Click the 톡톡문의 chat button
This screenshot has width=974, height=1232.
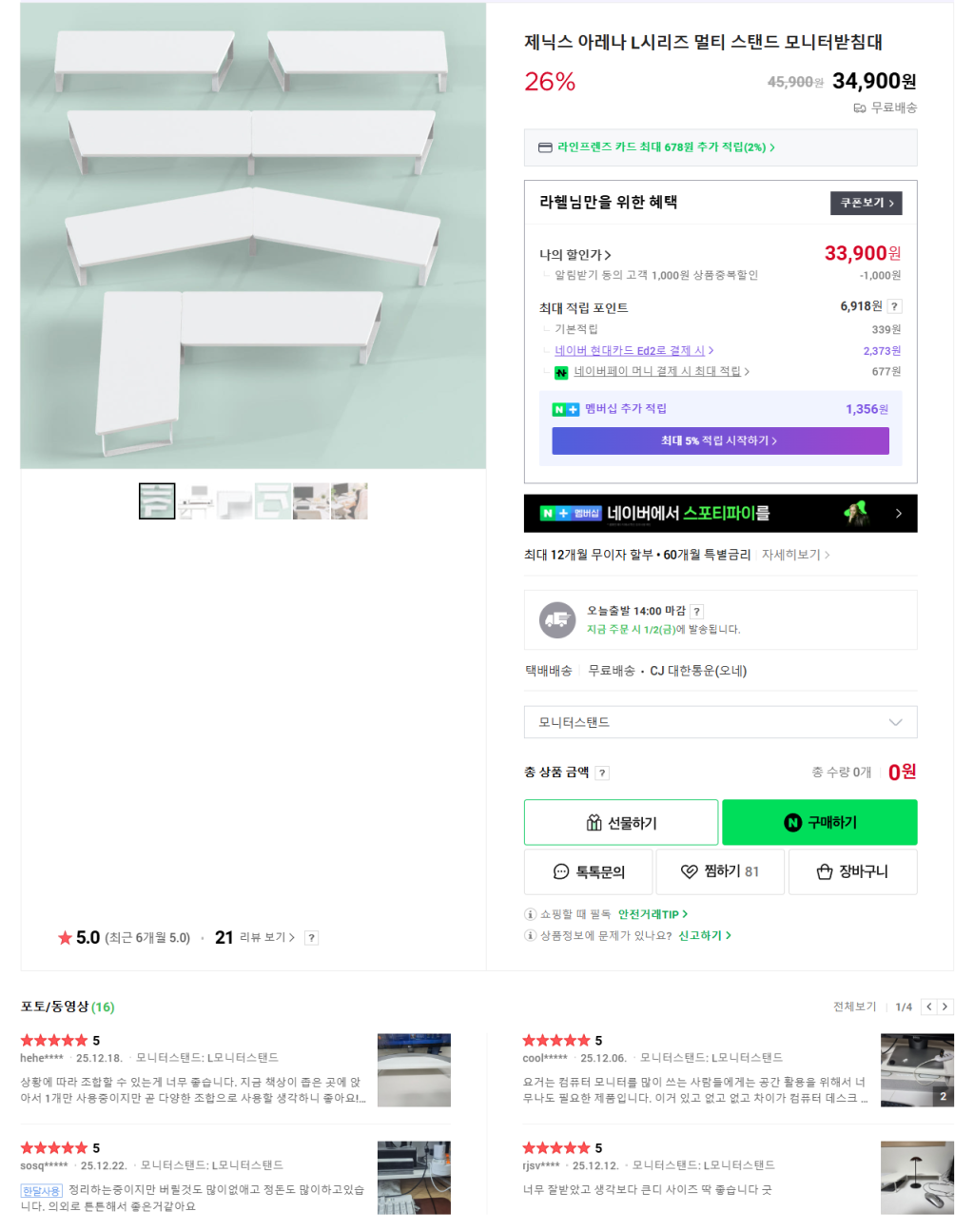pos(589,871)
